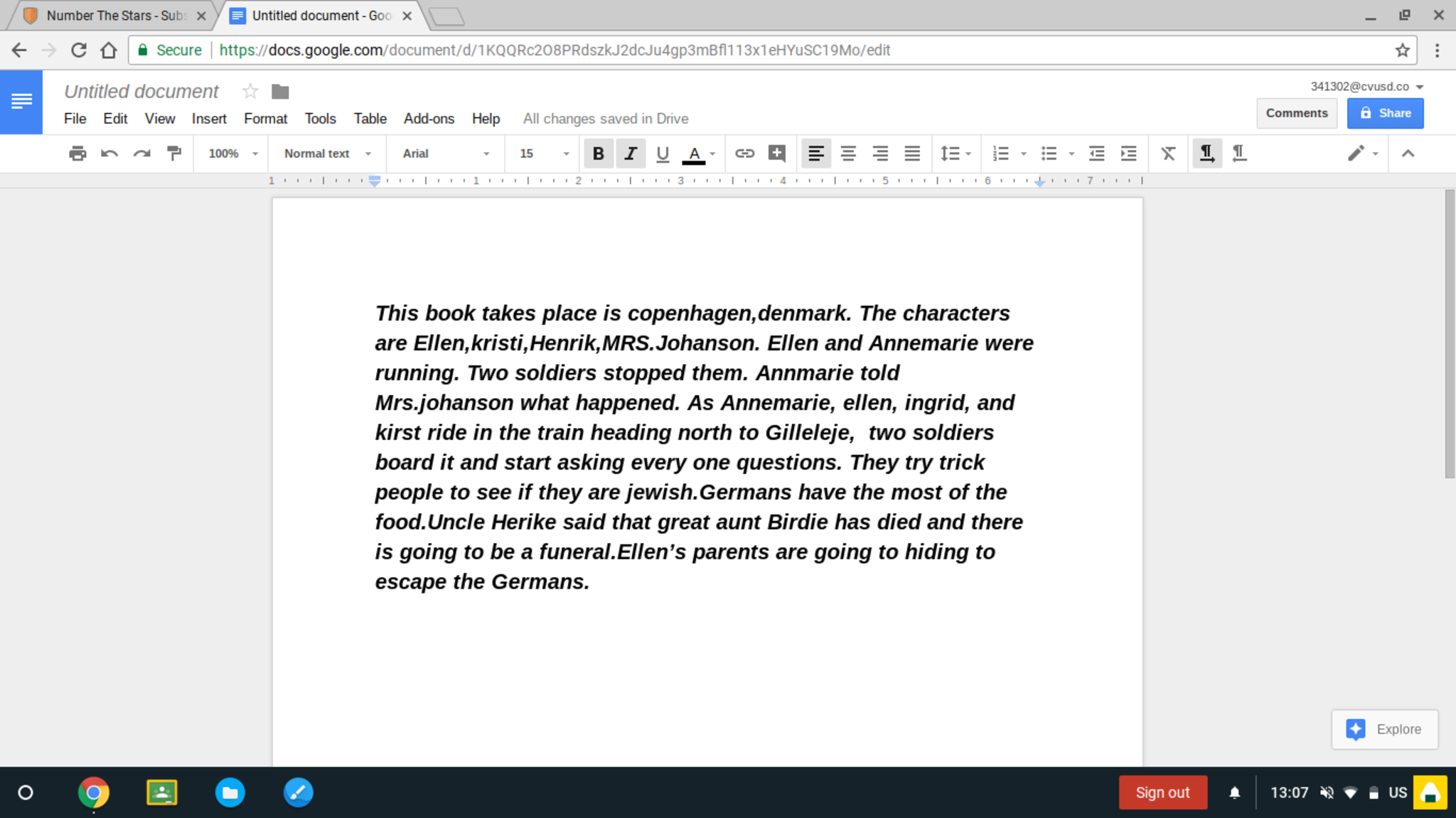Click the insert link icon
1456x818 pixels.
click(744, 154)
